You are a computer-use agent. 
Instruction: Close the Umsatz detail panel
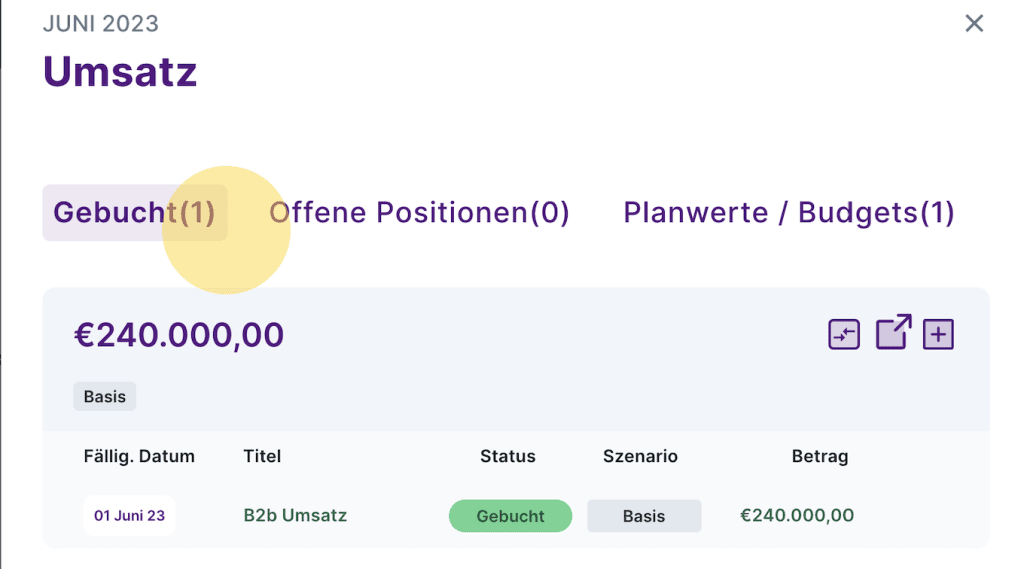(x=974, y=23)
